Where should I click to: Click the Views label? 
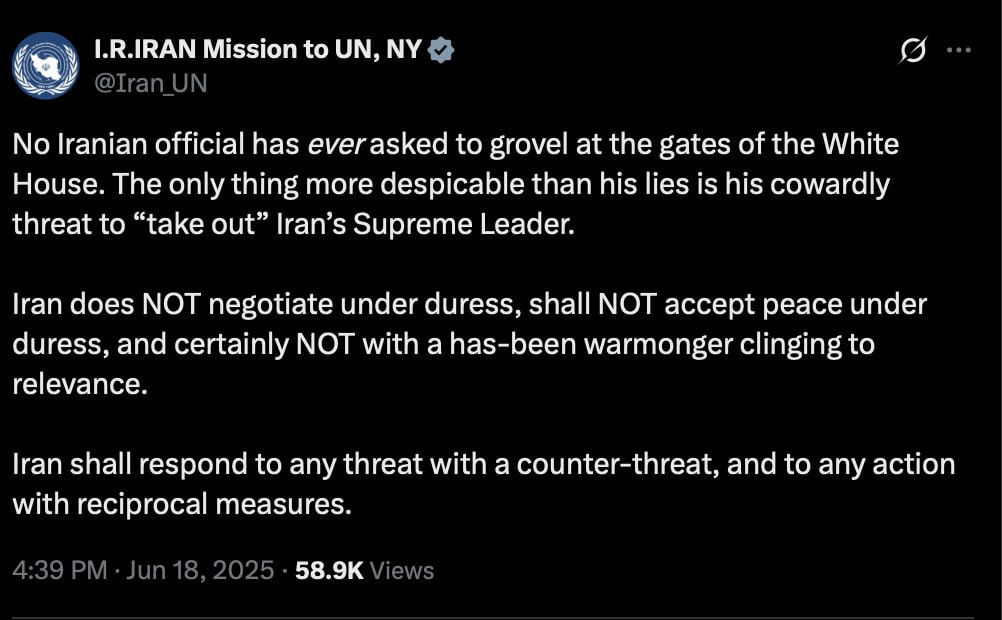[x=402, y=570]
